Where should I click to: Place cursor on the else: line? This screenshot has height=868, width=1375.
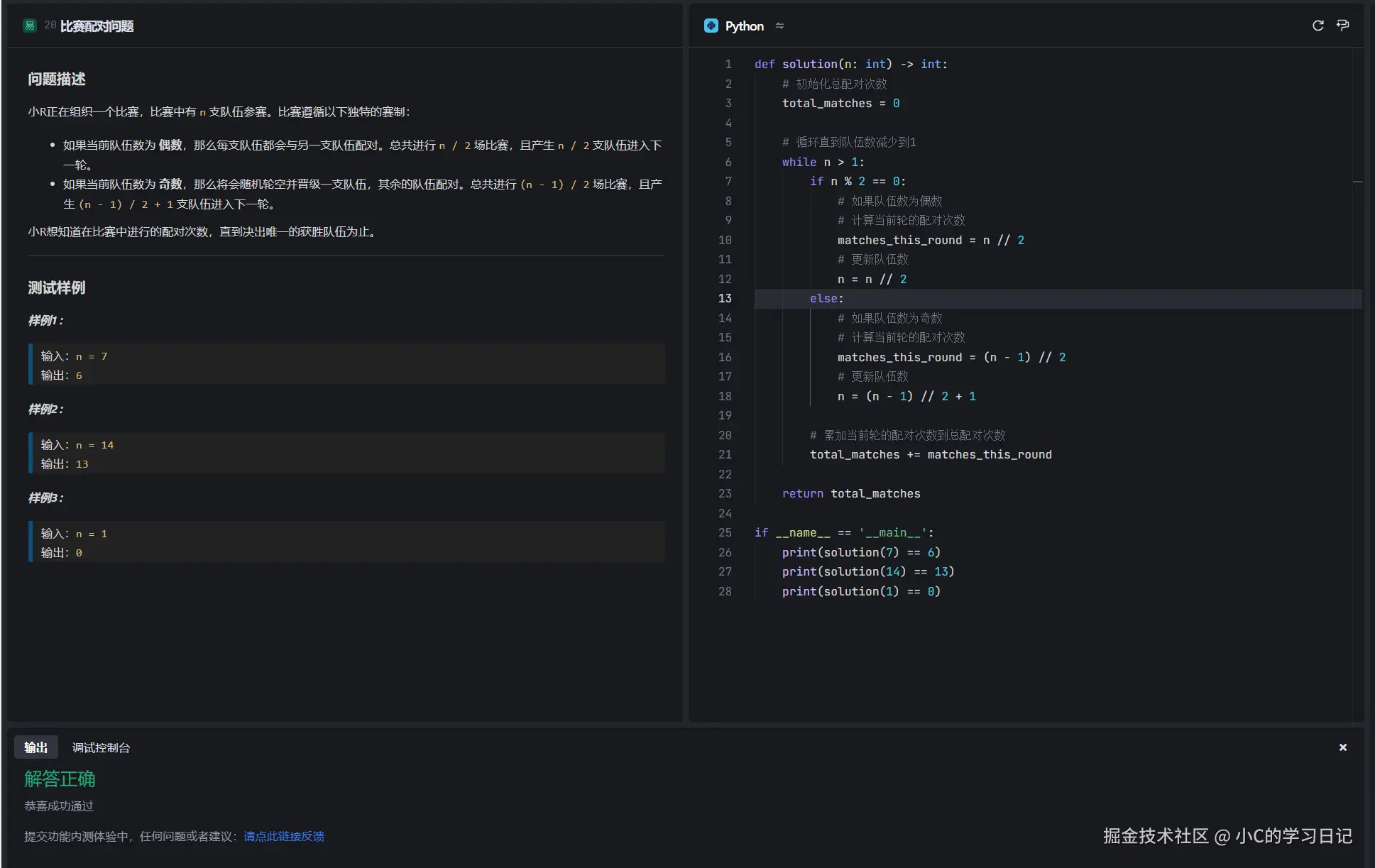click(x=826, y=298)
